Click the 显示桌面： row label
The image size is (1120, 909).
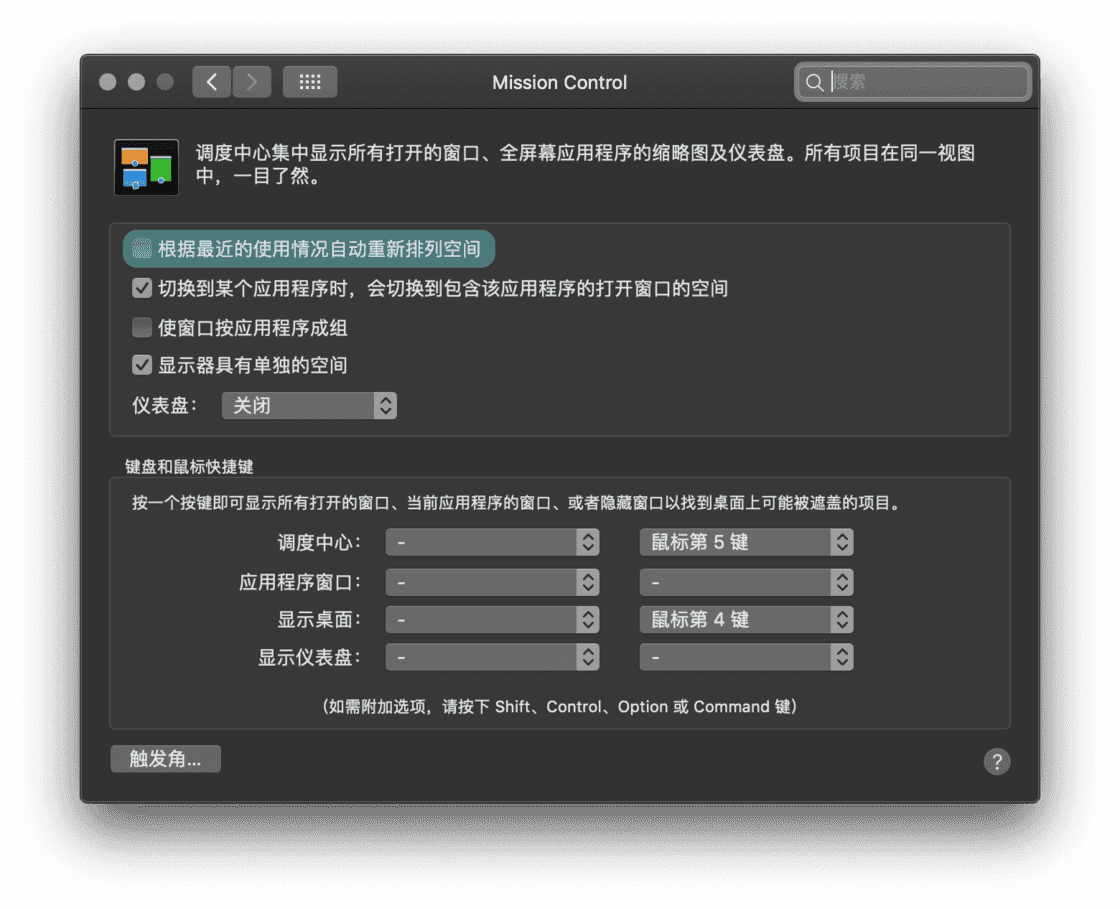319,620
